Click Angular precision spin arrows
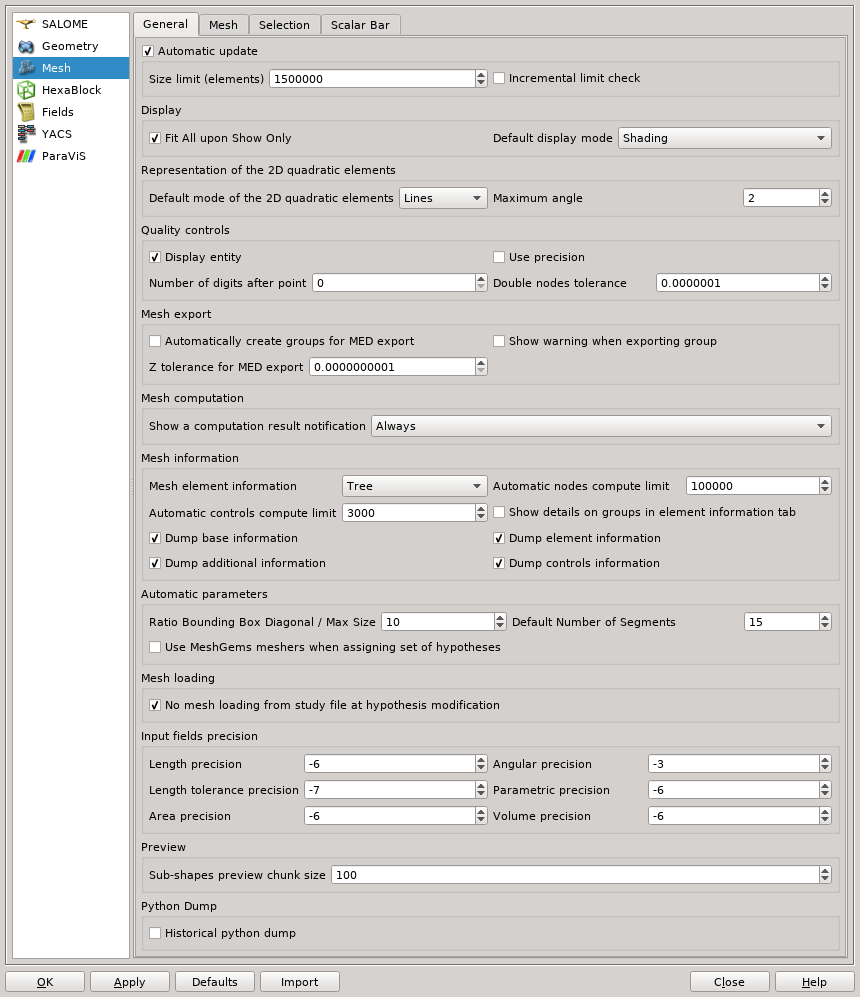This screenshot has width=860, height=997. point(825,764)
